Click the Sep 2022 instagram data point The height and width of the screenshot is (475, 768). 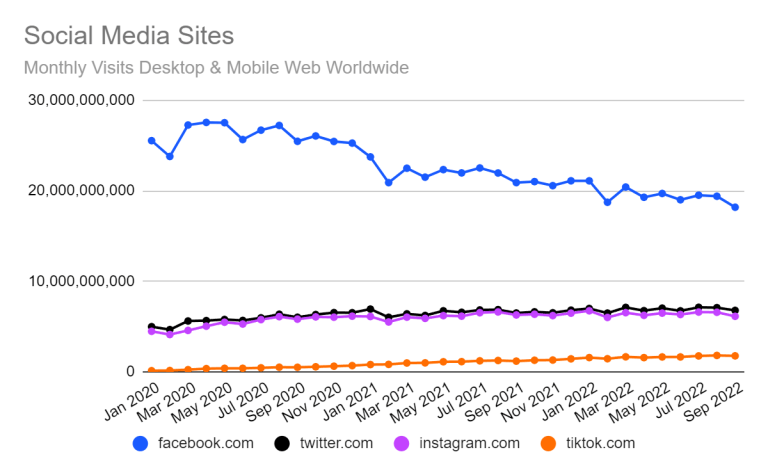click(x=735, y=316)
